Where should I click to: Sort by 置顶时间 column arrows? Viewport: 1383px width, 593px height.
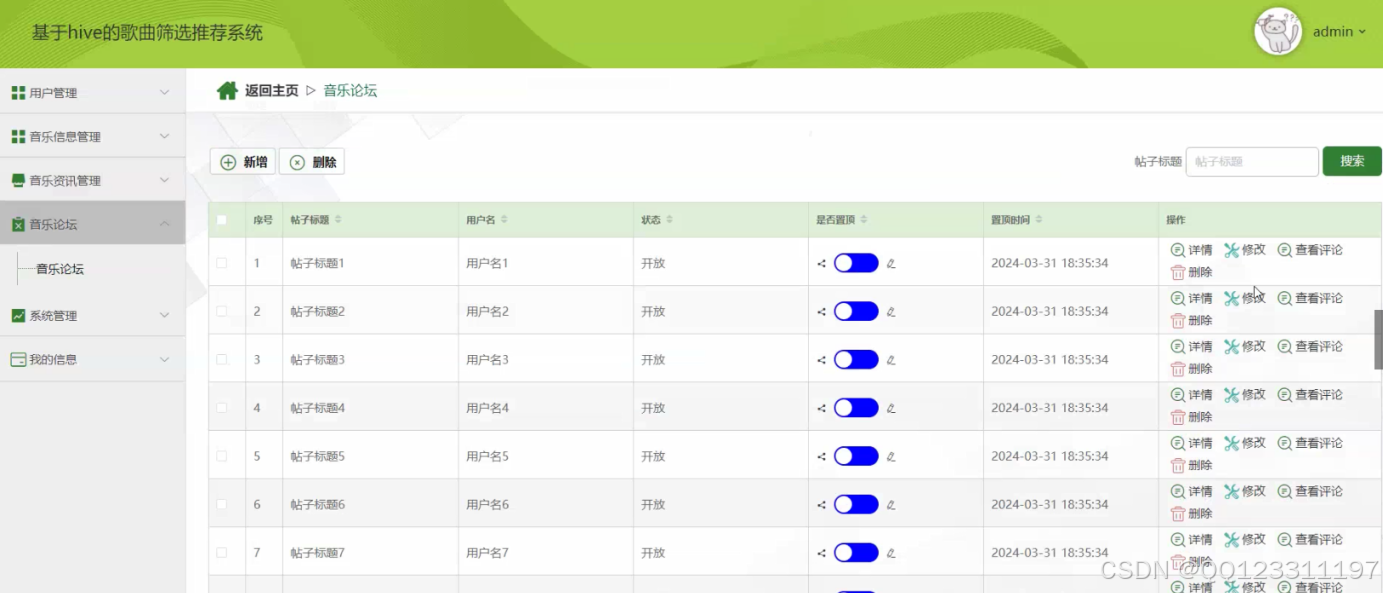click(x=1039, y=220)
